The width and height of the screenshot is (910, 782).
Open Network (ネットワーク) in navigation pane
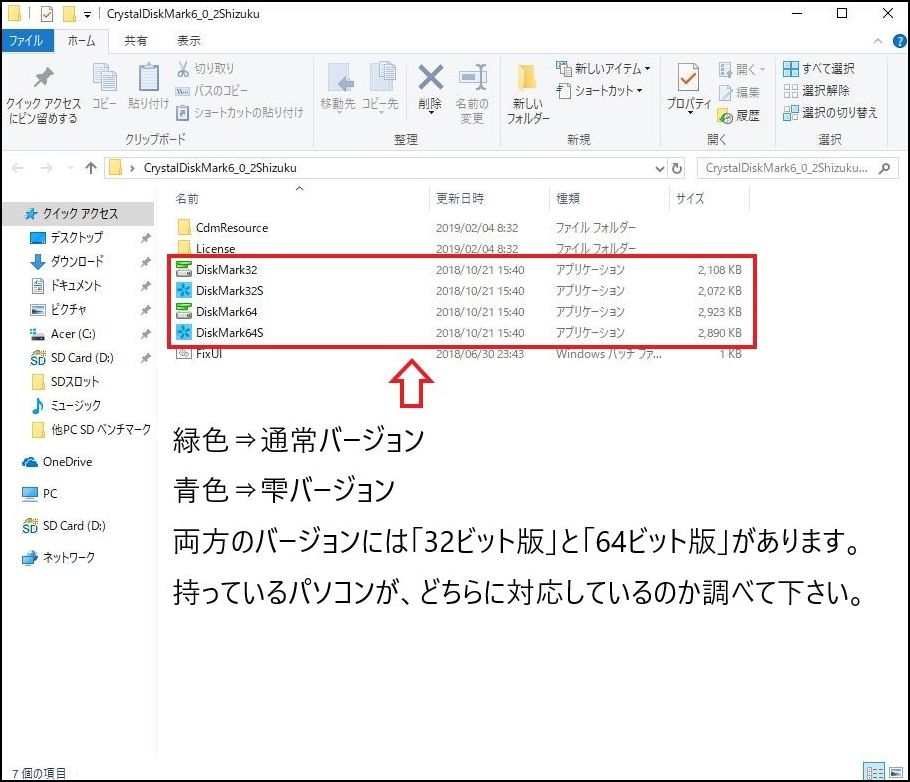(x=68, y=558)
